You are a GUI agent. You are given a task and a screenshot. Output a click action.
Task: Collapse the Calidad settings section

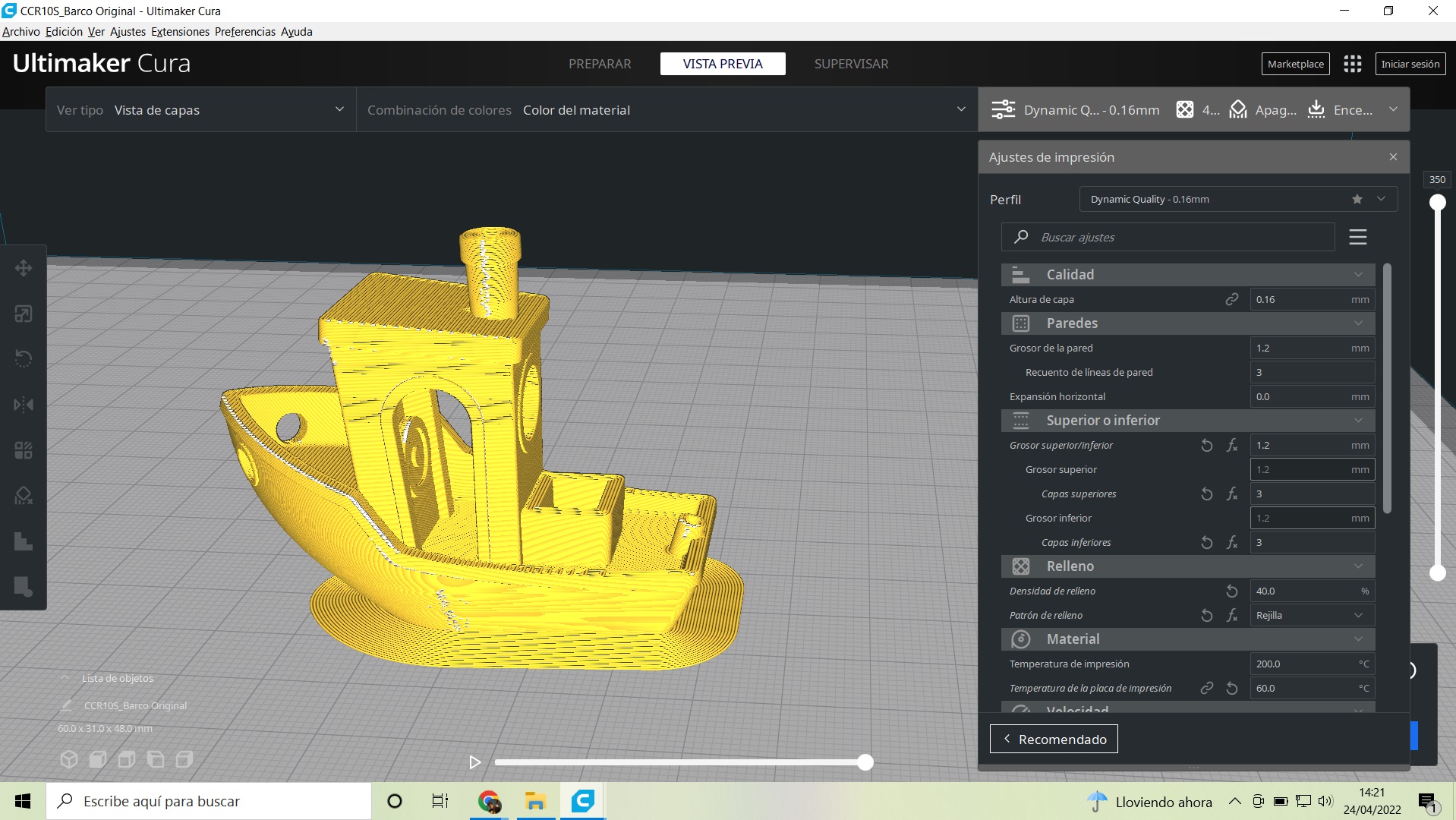coord(1188,275)
